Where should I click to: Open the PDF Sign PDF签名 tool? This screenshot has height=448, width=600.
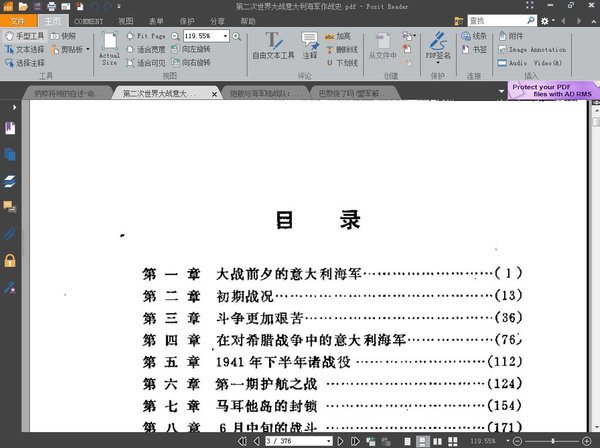click(438, 44)
